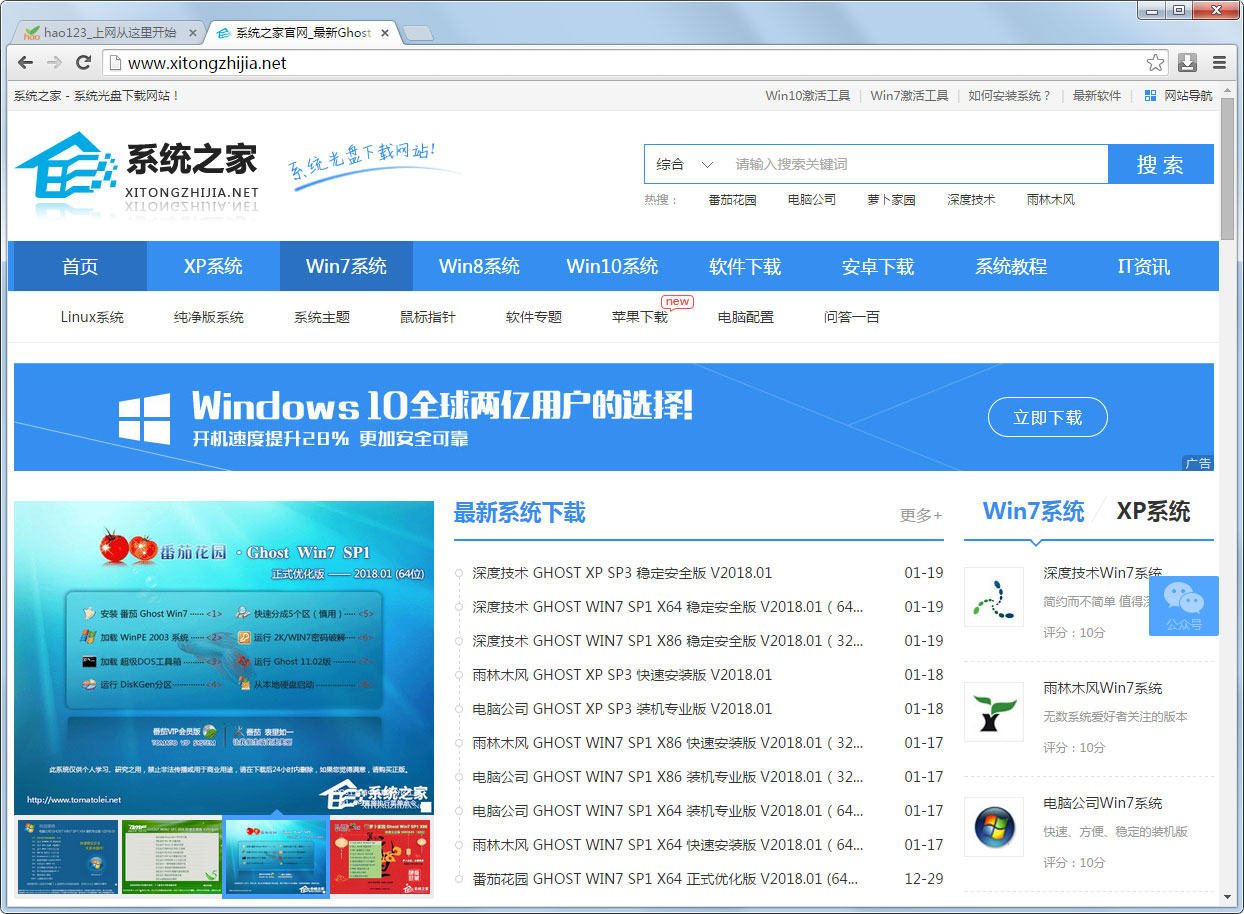This screenshot has height=914, width=1244.
Task: Select the green slideshow thumbnail
Action: (172, 856)
